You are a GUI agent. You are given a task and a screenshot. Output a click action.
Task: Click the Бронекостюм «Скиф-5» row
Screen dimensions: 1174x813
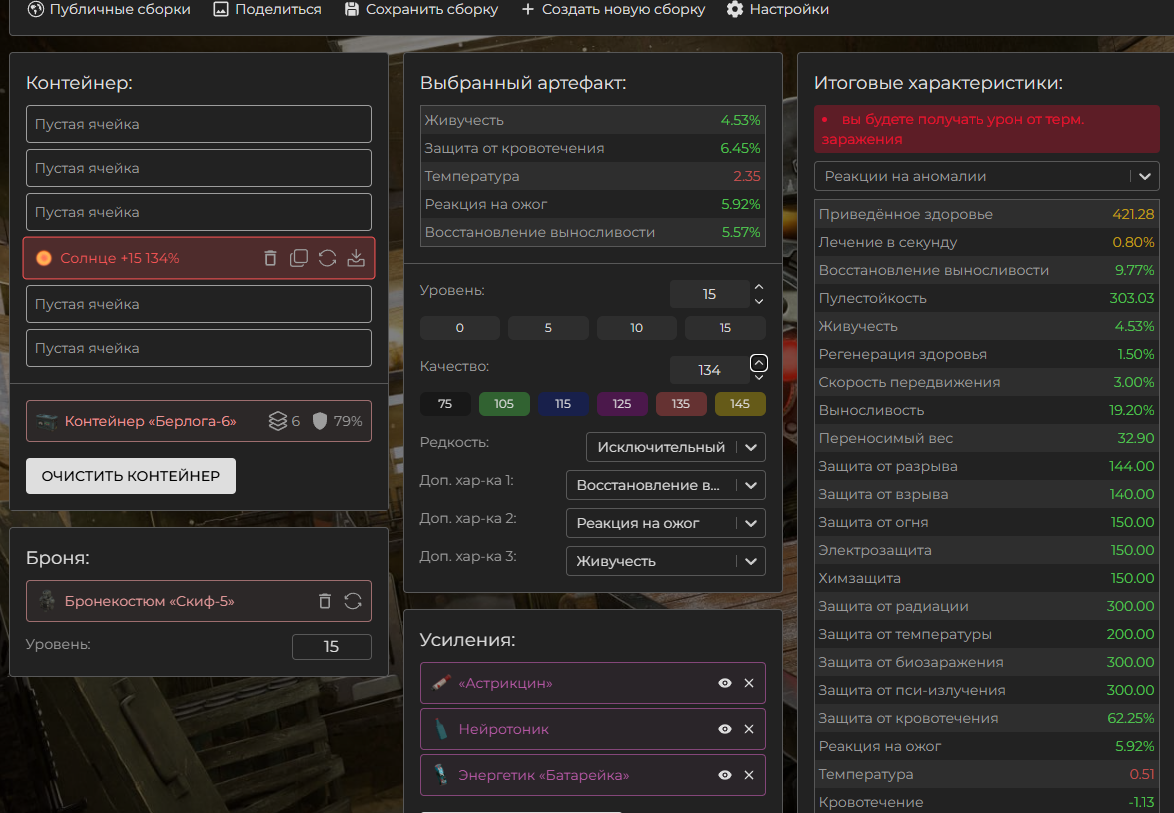[198, 601]
